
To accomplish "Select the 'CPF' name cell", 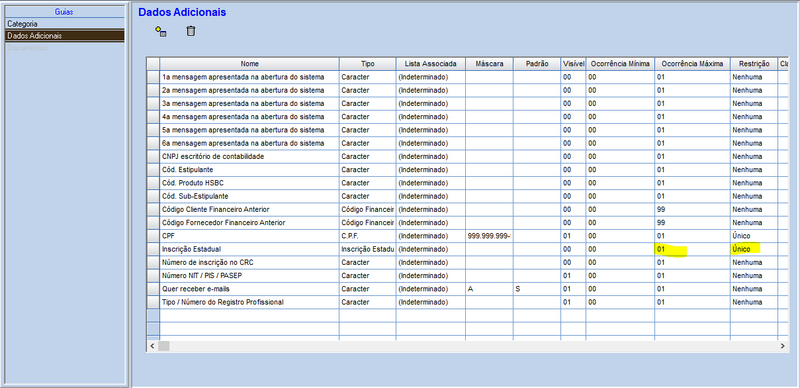I will tap(249, 236).
